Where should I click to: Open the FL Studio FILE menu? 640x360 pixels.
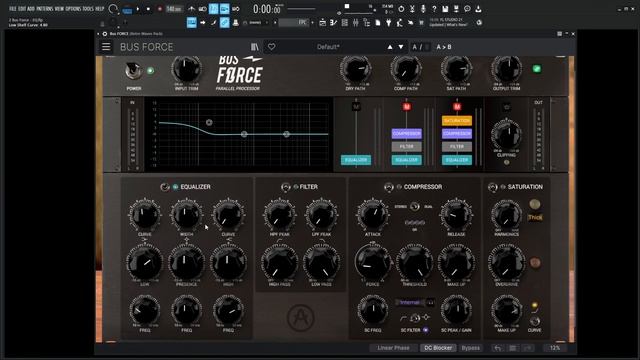tap(13, 8)
